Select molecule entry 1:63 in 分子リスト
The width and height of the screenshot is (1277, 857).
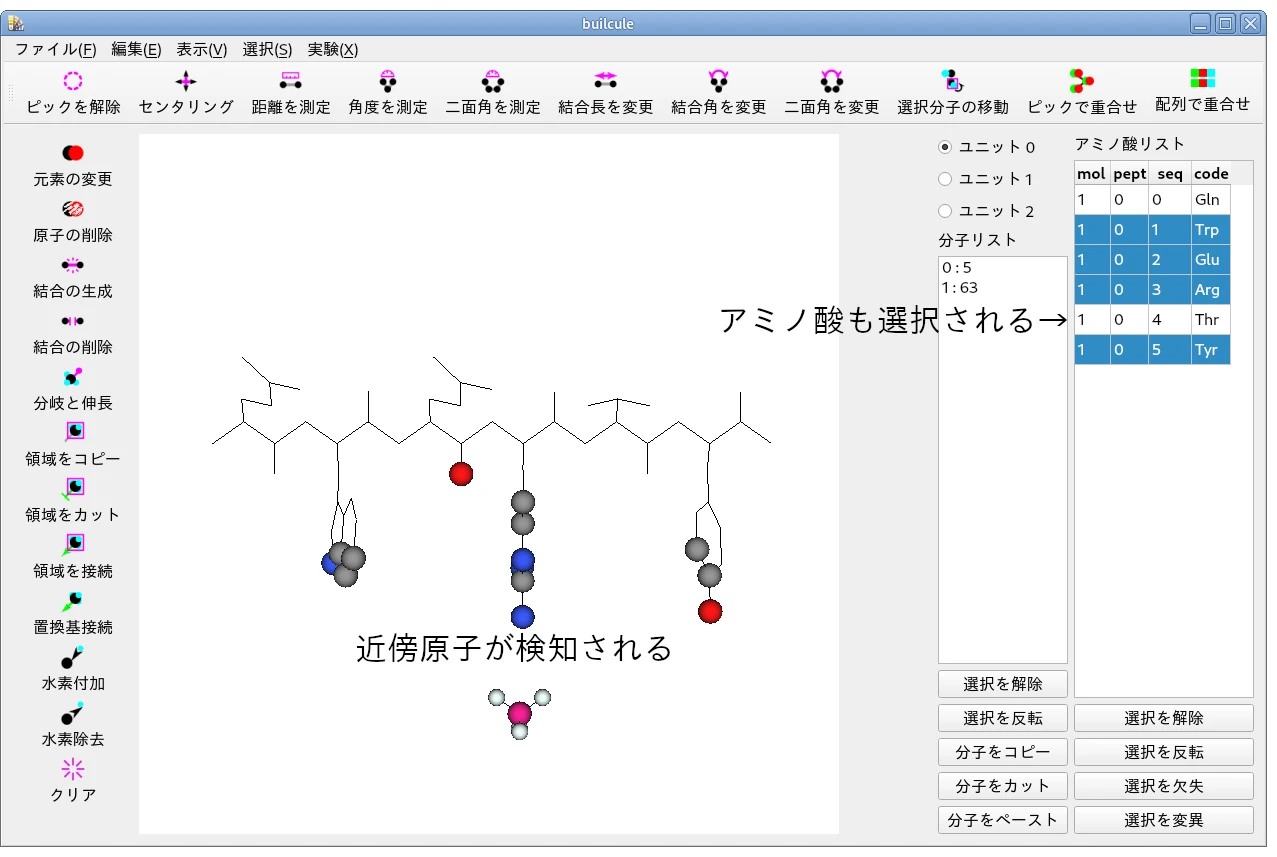960,288
